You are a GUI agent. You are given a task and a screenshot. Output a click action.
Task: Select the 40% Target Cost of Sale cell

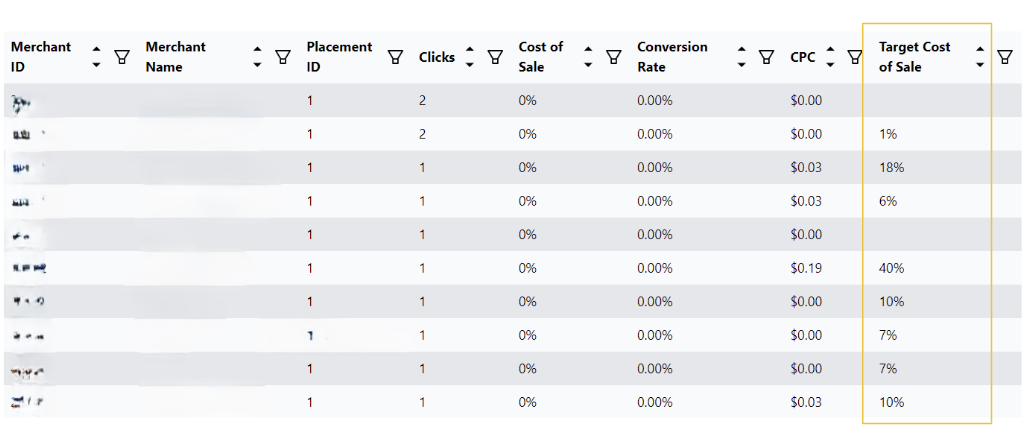point(891,268)
